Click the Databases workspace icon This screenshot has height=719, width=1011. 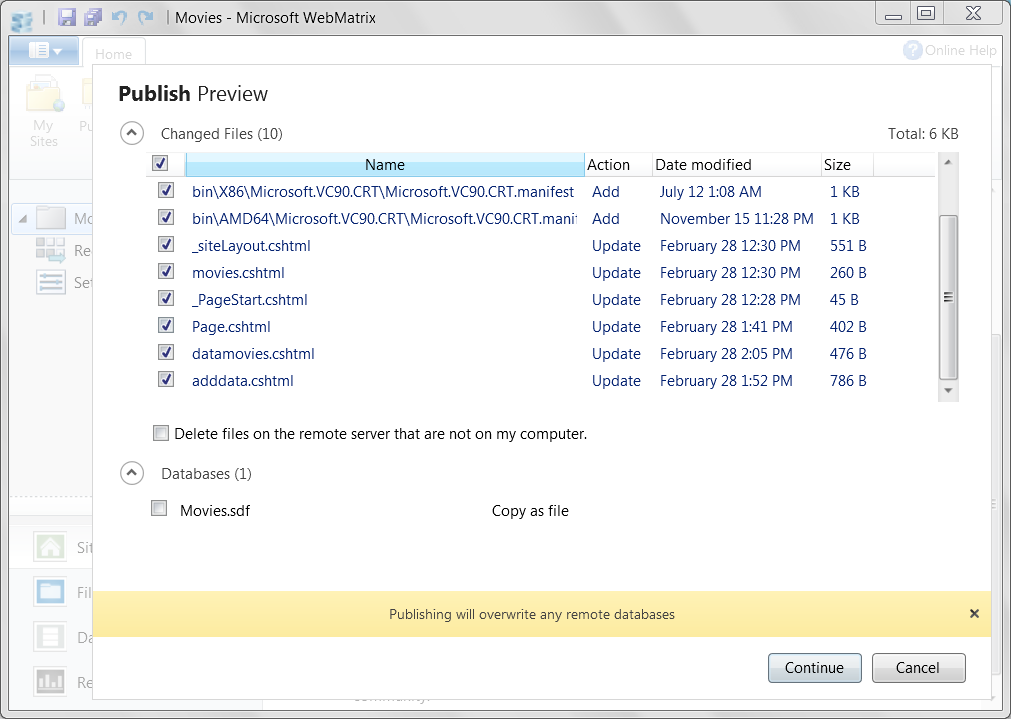(x=50, y=636)
